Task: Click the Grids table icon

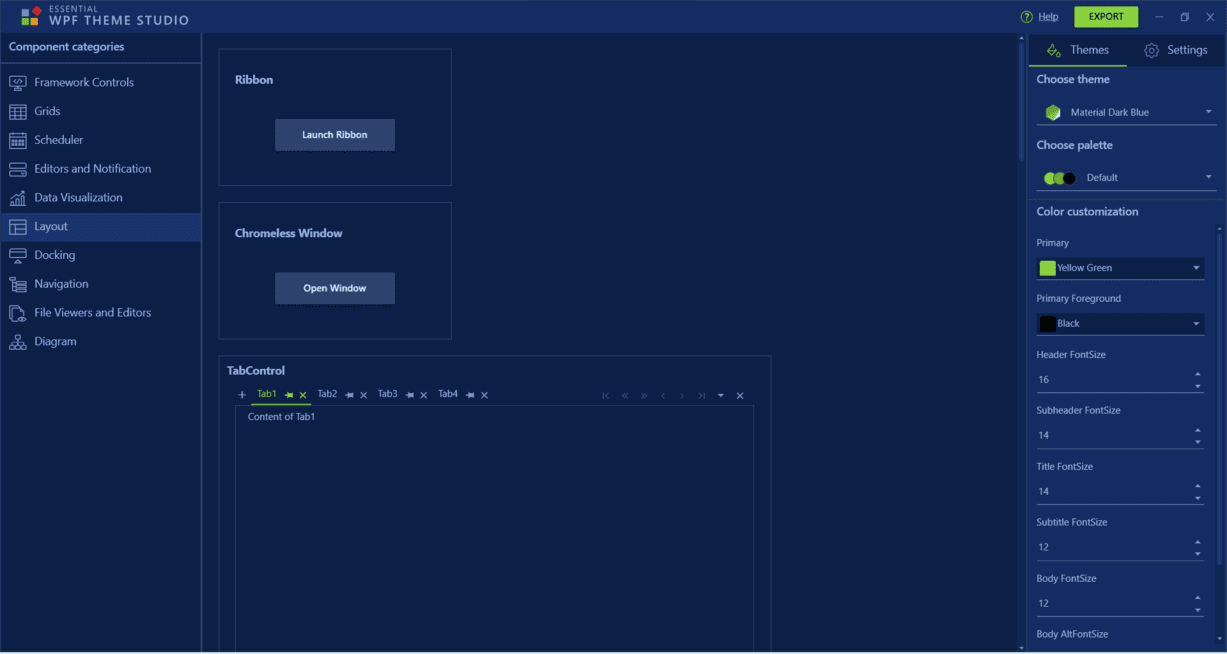Action: [18, 111]
